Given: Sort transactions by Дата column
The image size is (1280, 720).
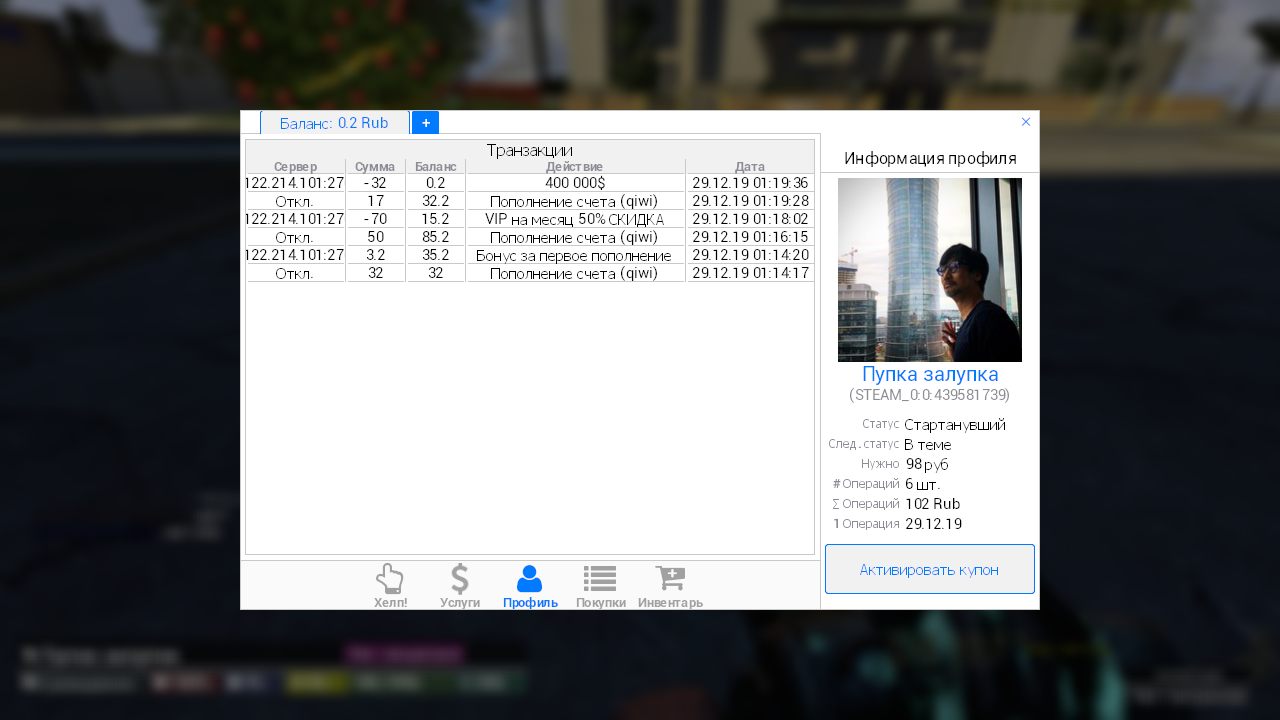Looking at the screenshot, I should (749, 167).
